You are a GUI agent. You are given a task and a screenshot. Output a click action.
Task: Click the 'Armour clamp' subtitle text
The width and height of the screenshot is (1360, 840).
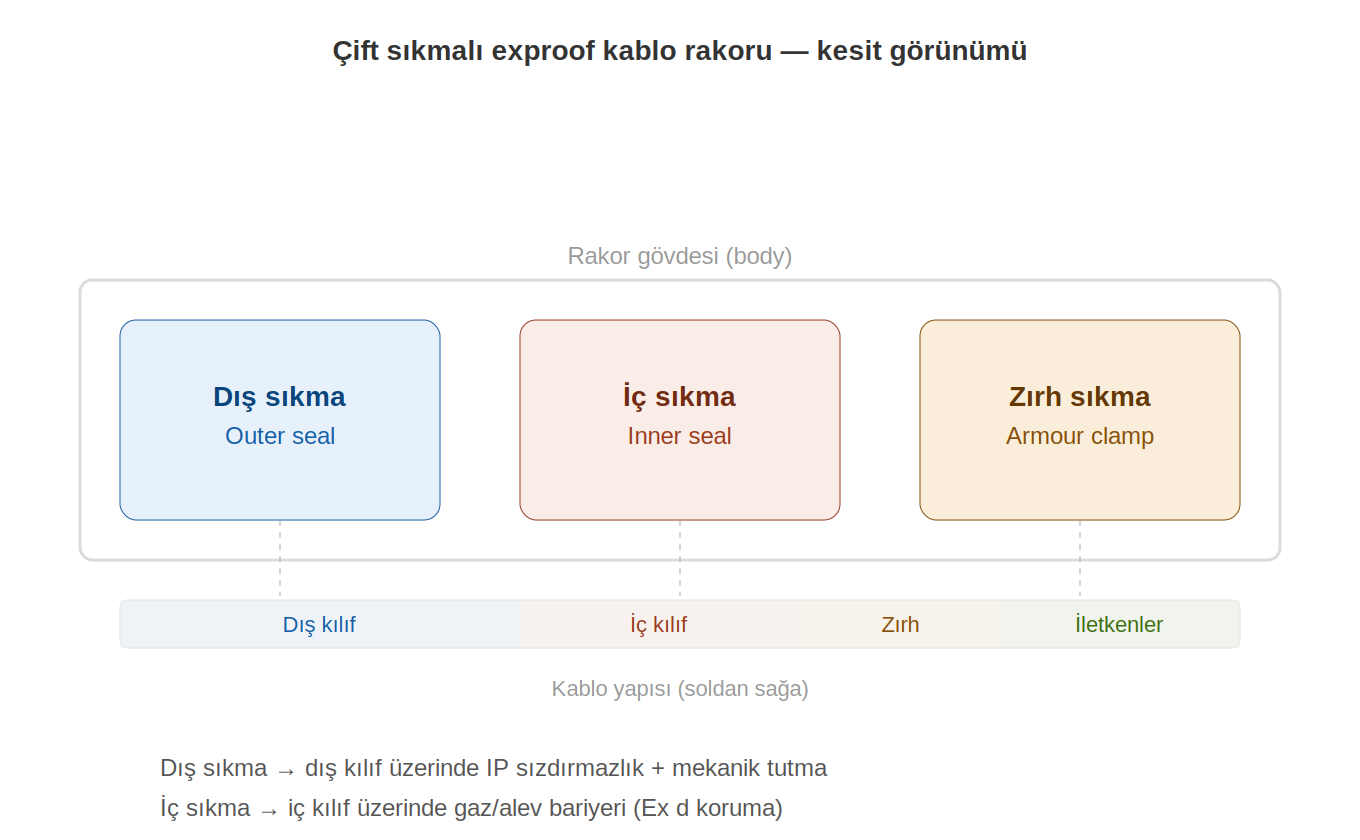click(x=1079, y=436)
